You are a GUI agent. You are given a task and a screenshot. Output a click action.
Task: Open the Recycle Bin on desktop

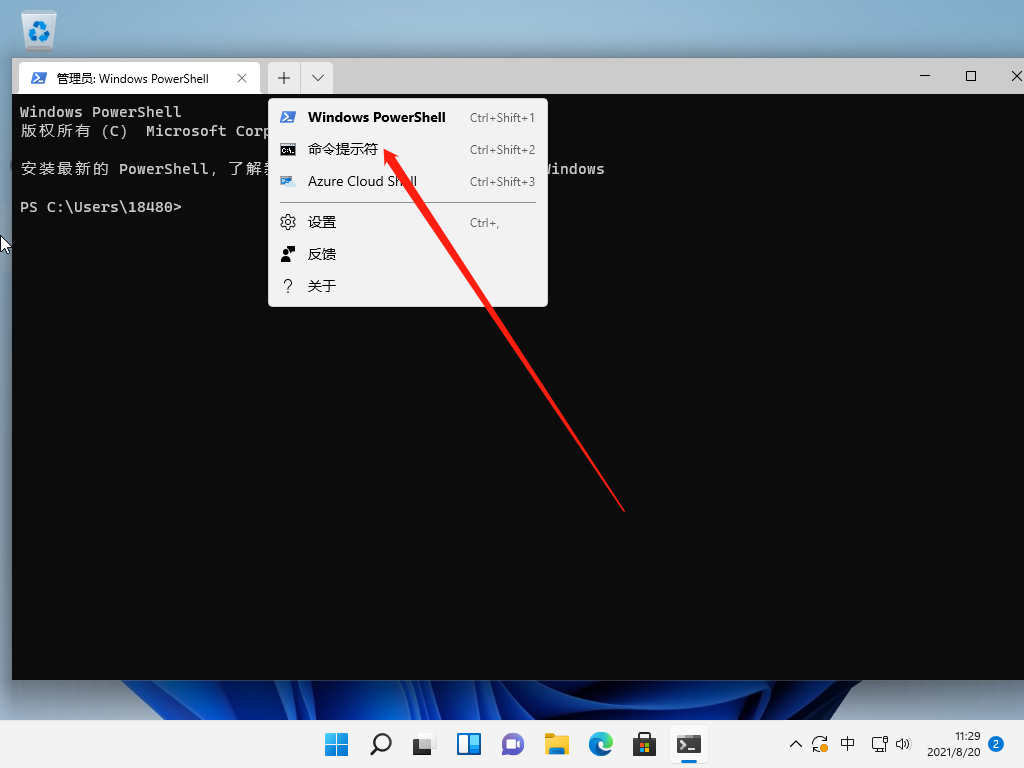click(x=40, y=31)
